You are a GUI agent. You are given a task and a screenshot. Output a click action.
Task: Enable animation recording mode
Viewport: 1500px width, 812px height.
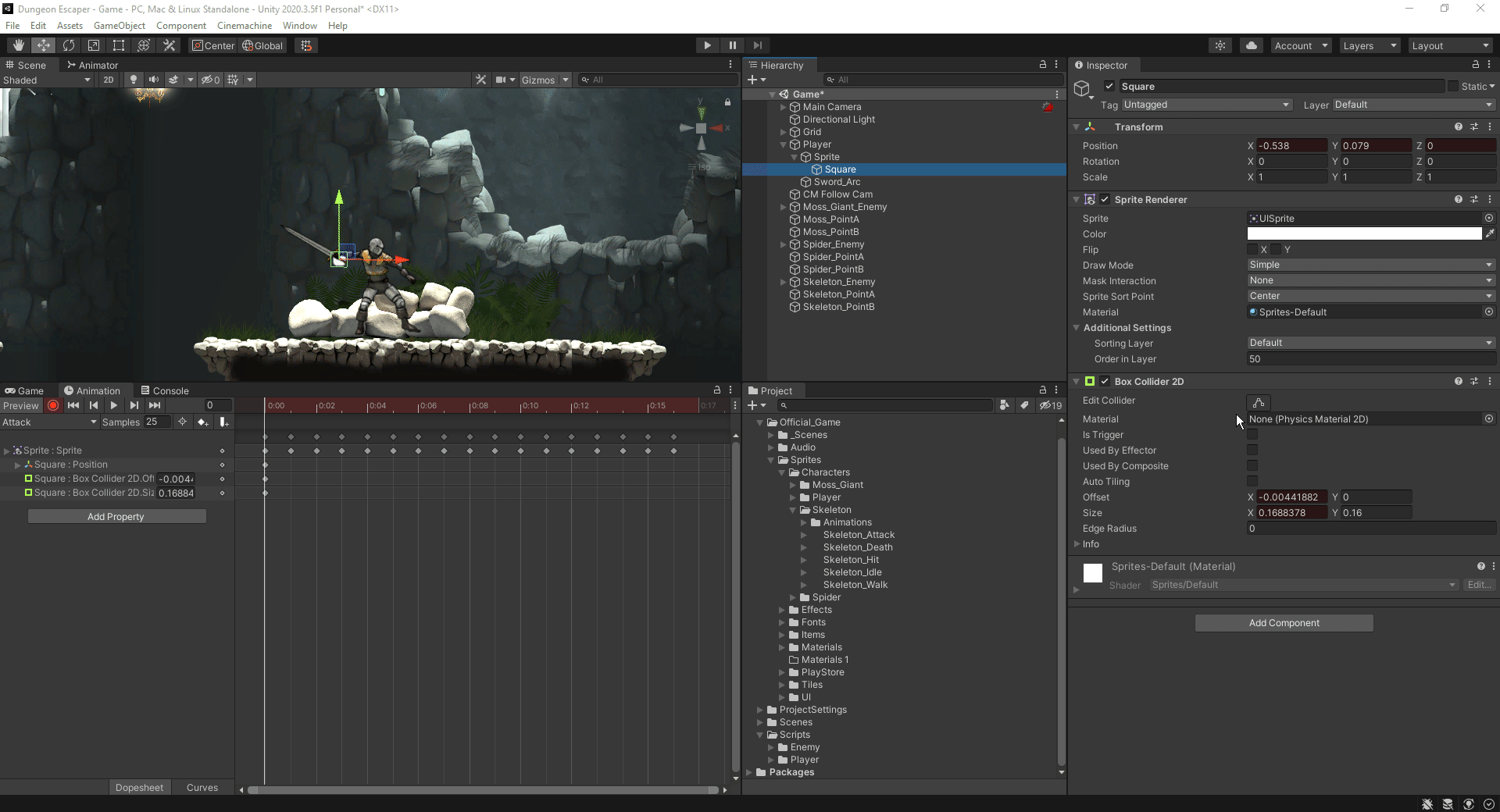click(x=53, y=405)
